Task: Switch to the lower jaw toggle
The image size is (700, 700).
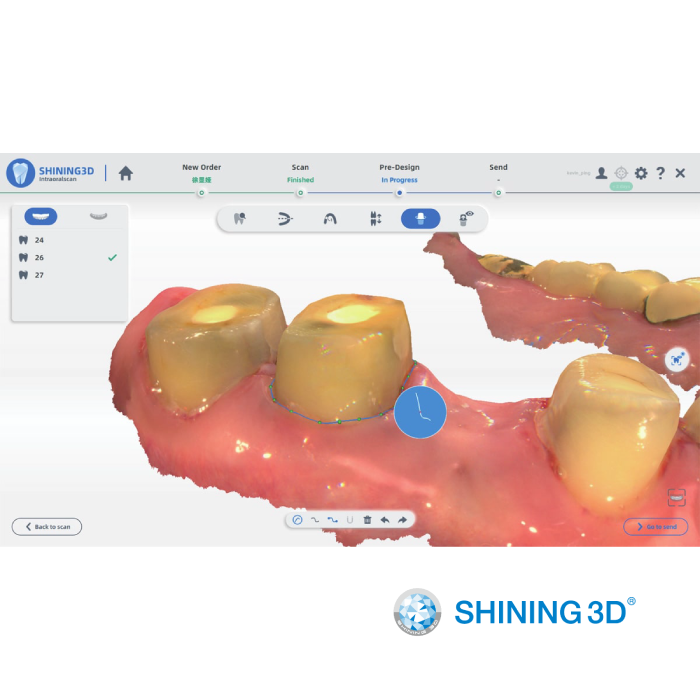Action: tap(97, 215)
